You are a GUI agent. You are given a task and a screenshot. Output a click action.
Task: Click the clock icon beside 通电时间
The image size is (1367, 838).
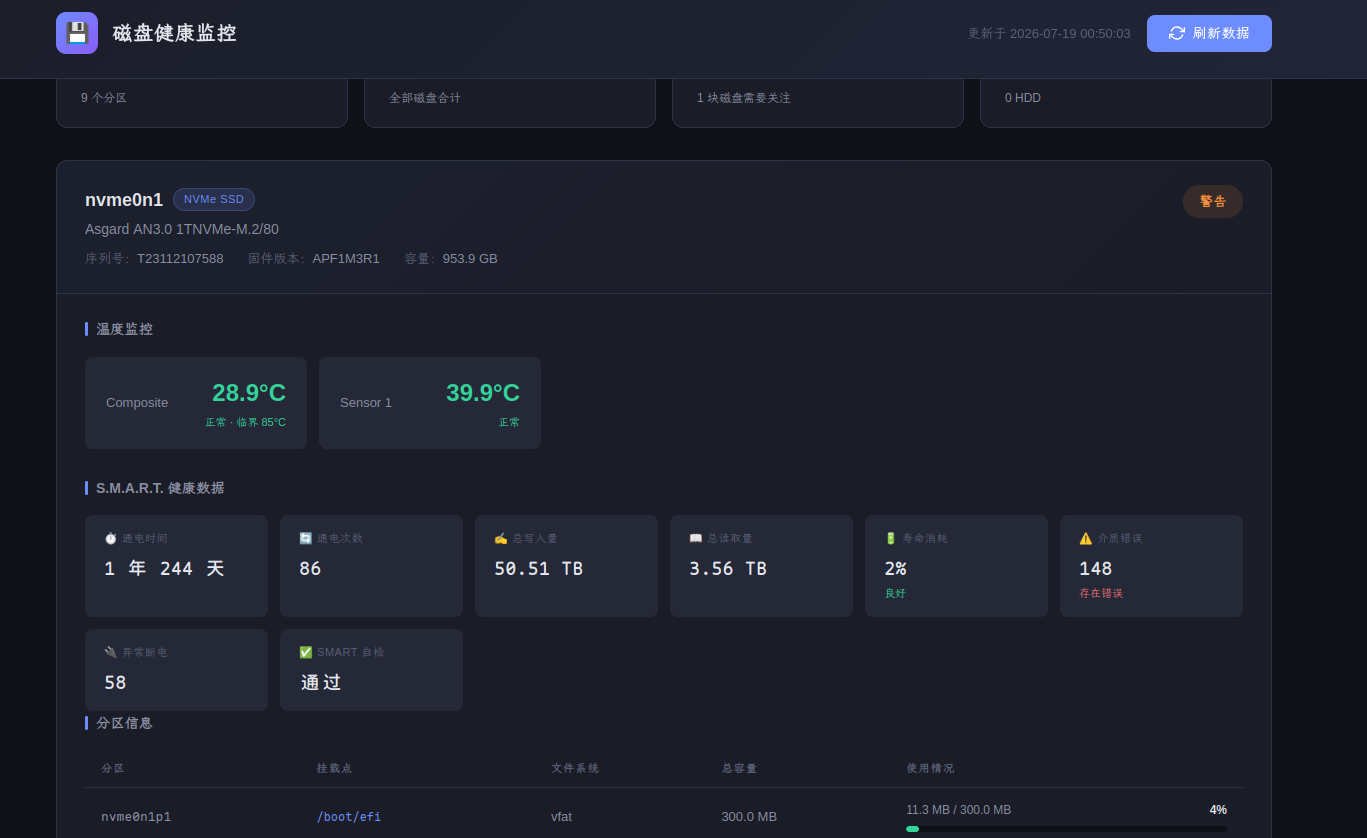(x=111, y=538)
